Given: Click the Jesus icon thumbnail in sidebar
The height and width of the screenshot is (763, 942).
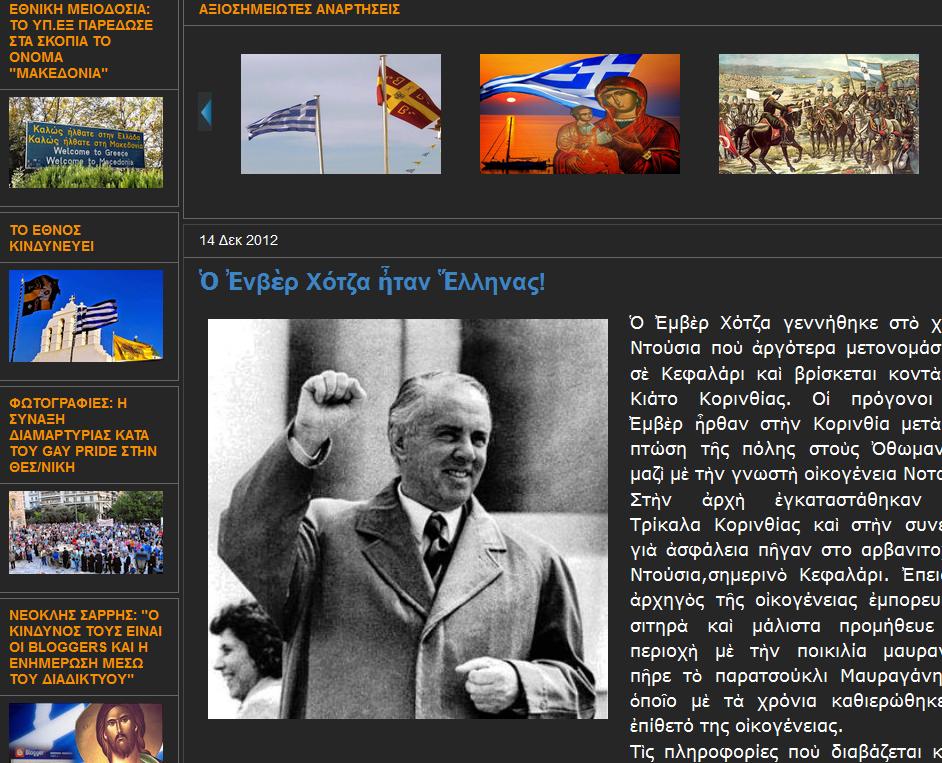Looking at the screenshot, I should tap(86, 732).
